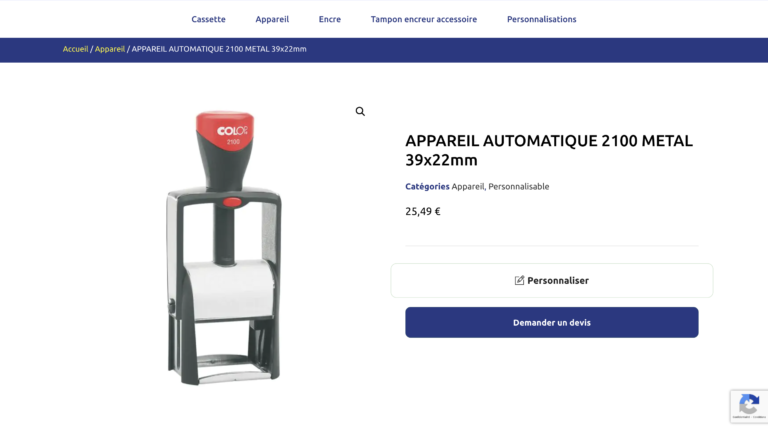The image size is (768, 430).
Task: Open the Appareil menu item
Action: point(272,19)
